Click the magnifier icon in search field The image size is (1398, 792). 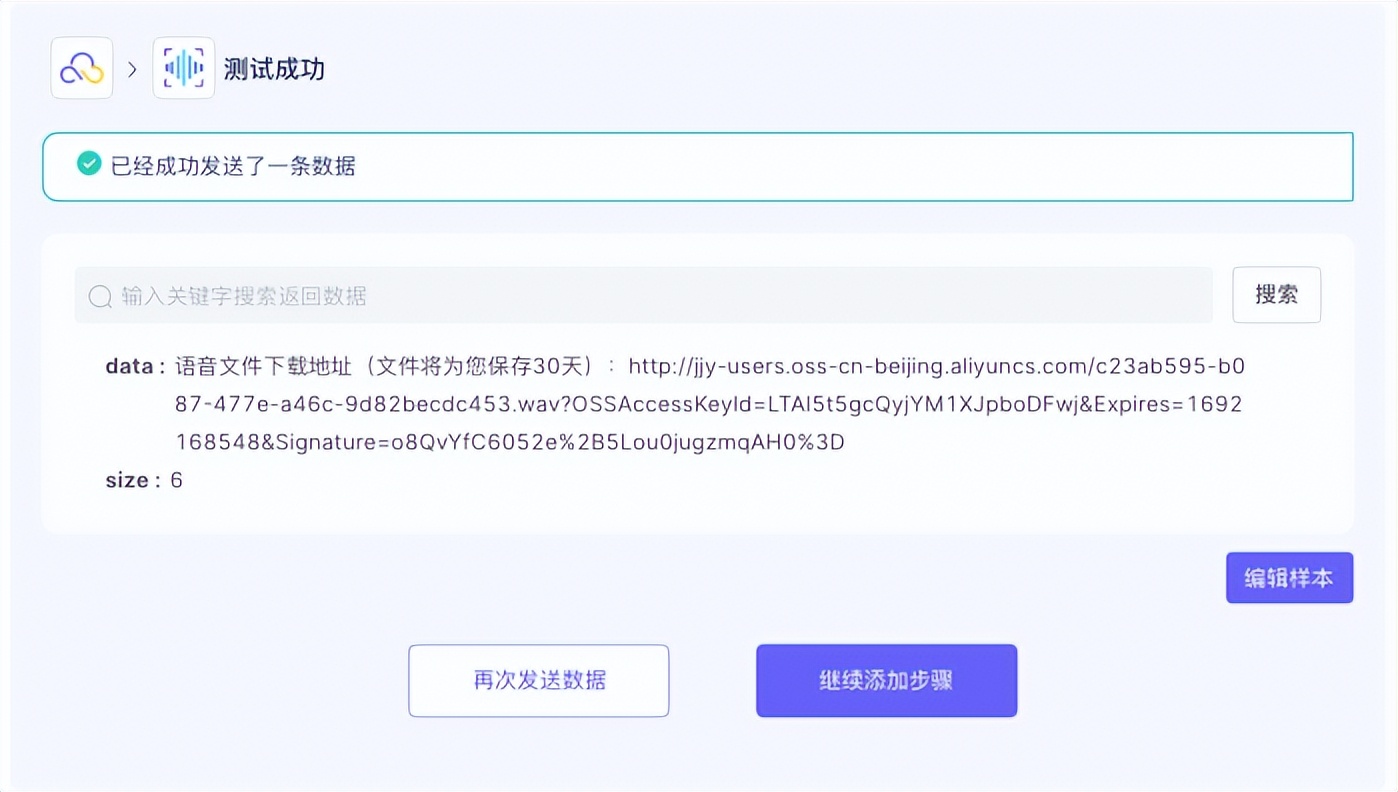100,296
